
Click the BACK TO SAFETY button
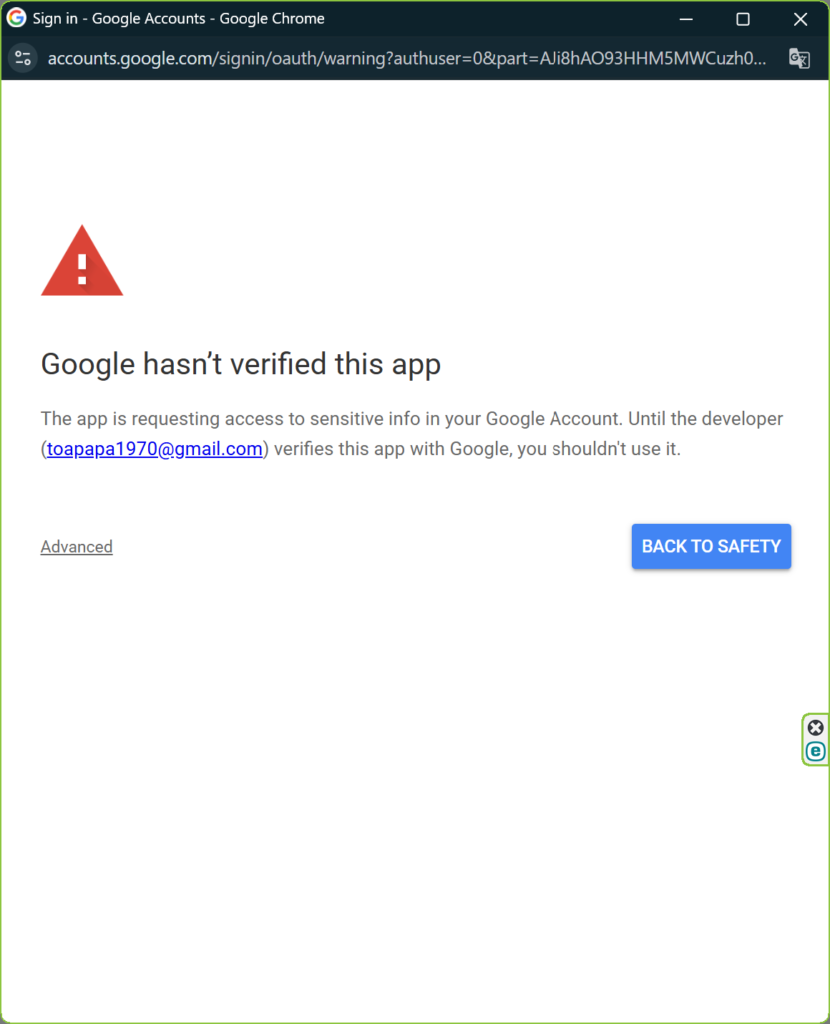[x=711, y=547]
